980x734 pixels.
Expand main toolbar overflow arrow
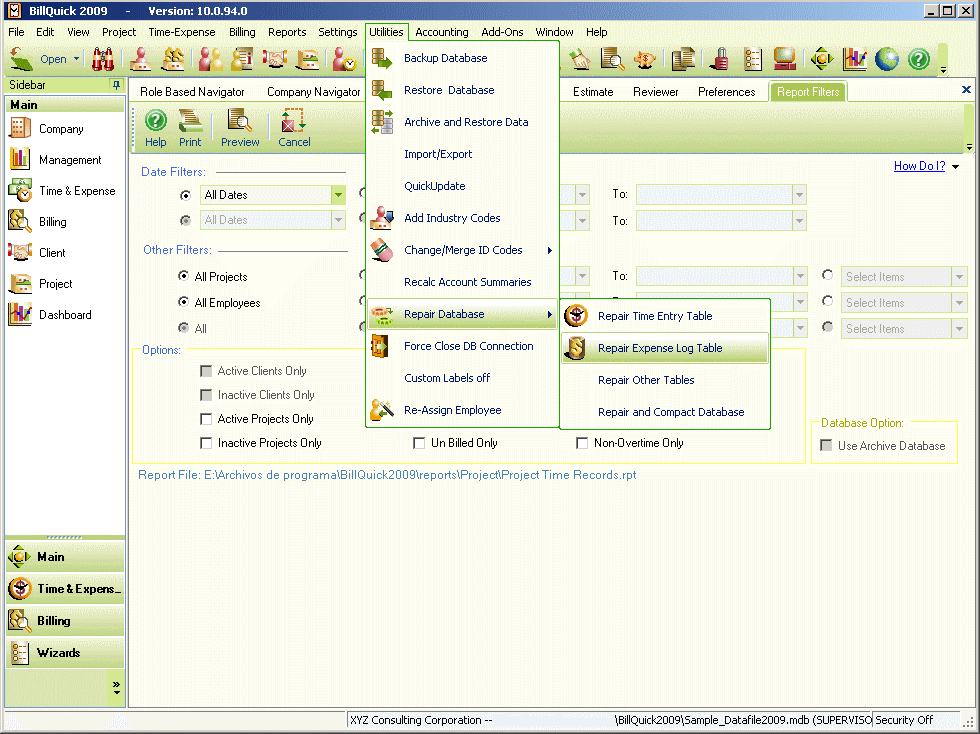[x=944, y=70]
